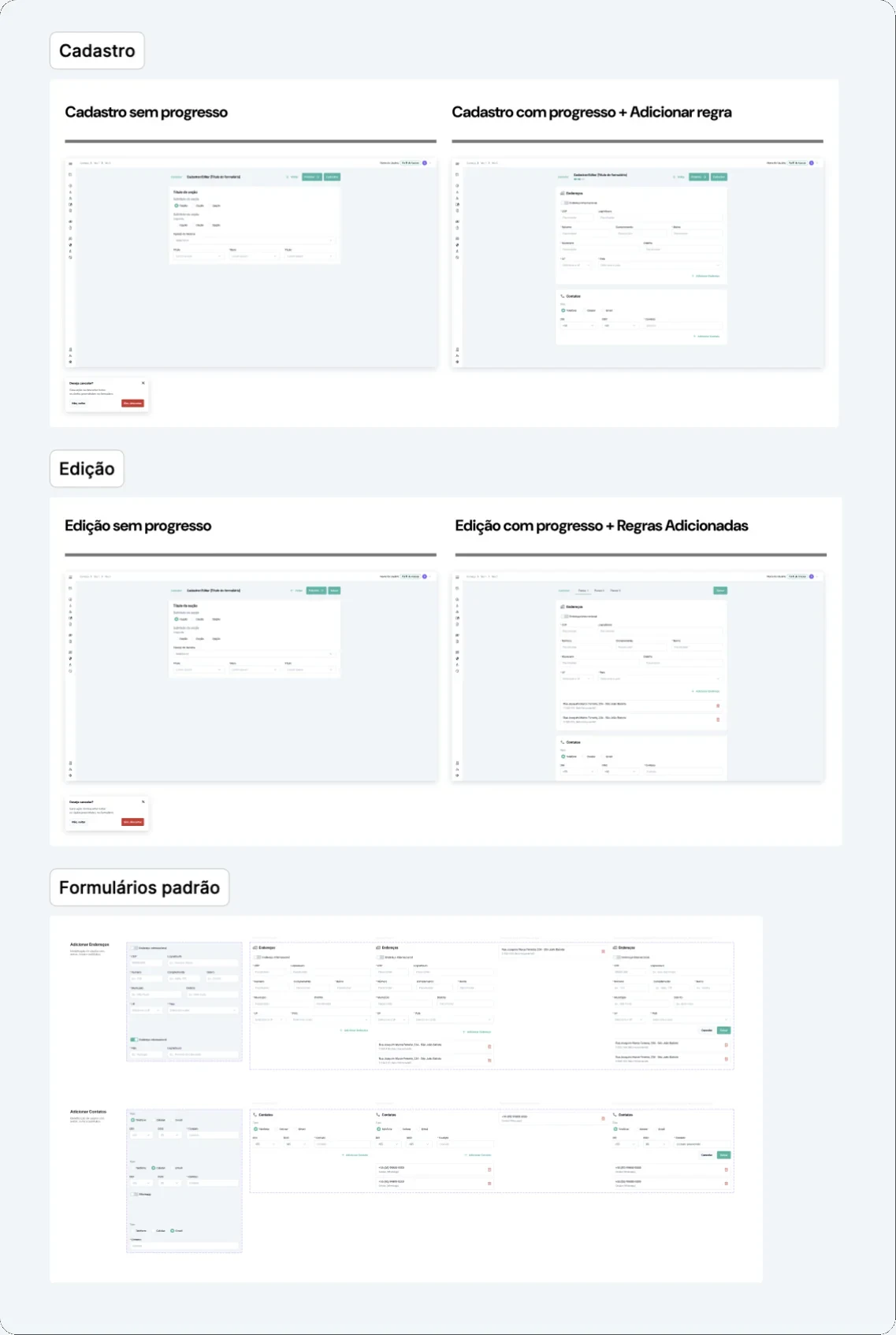Click CEP input field in Cadastro com progresso
The image size is (896, 1335).
[577, 218]
